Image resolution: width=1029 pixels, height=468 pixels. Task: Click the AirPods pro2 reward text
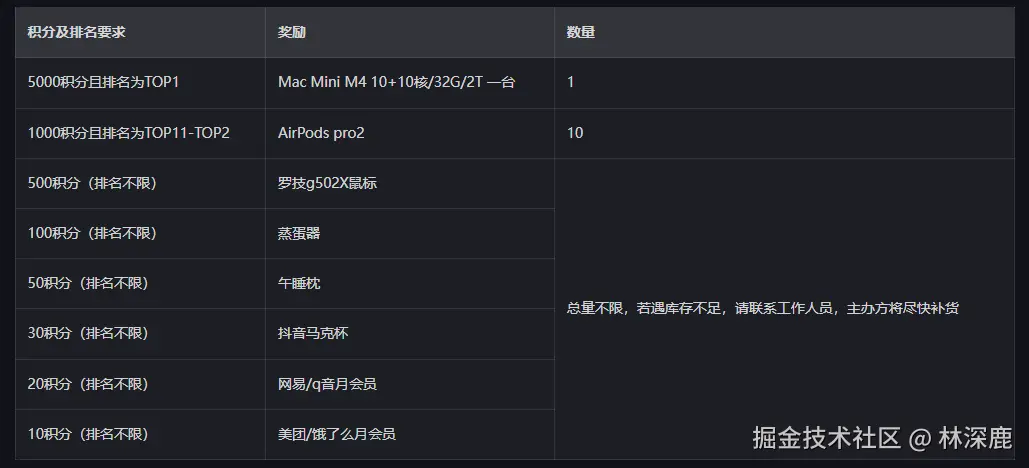pyautogui.click(x=322, y=133)
